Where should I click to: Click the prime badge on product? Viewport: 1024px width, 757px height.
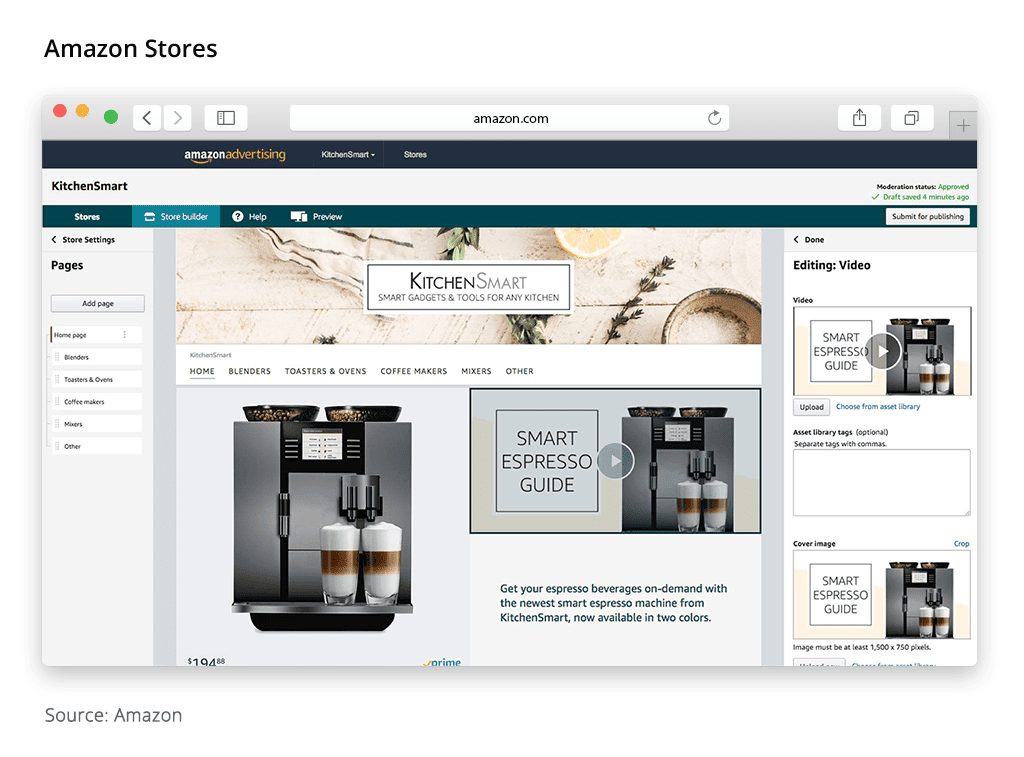442,662
